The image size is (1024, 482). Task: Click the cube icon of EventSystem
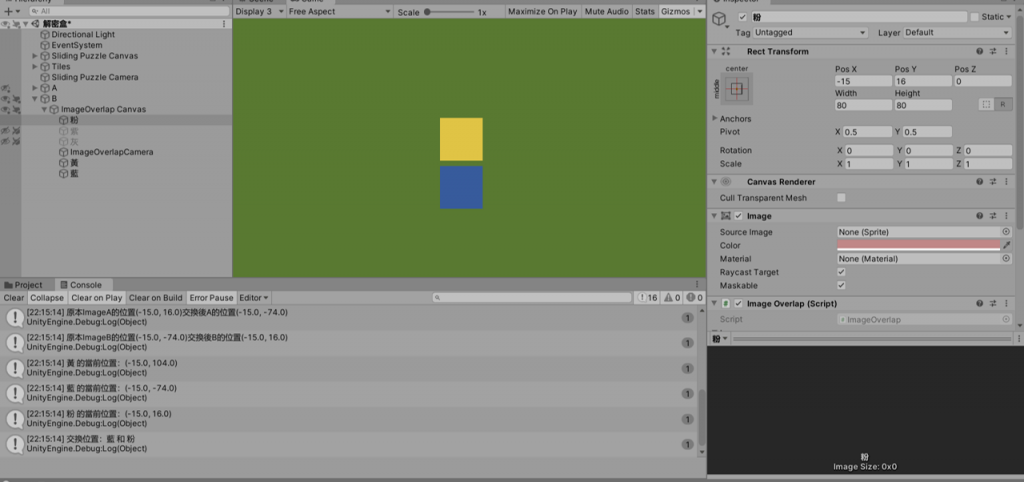click(44, 45)
